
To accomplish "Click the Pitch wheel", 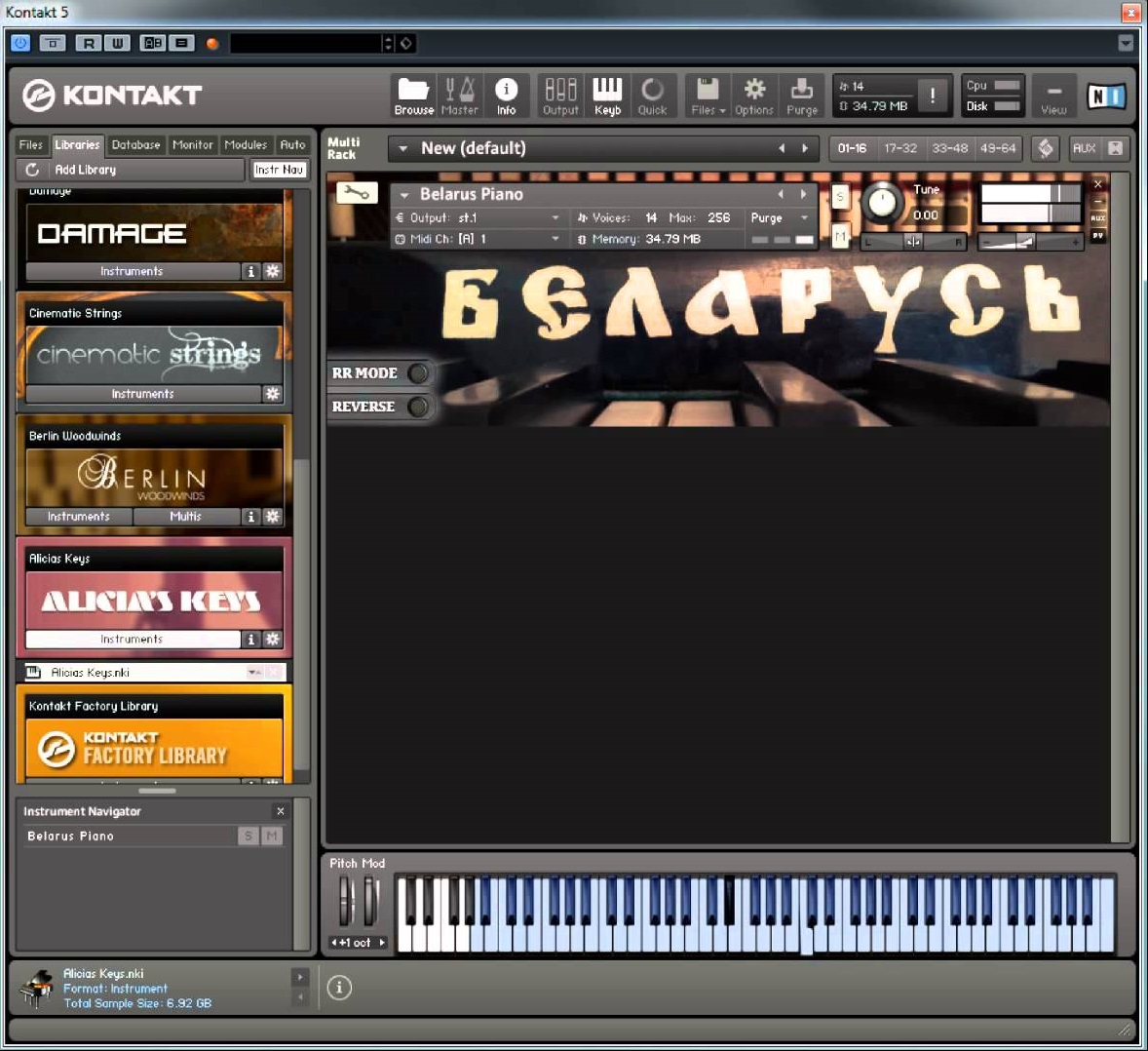I will pyautogui.click(x=346, y=902).
